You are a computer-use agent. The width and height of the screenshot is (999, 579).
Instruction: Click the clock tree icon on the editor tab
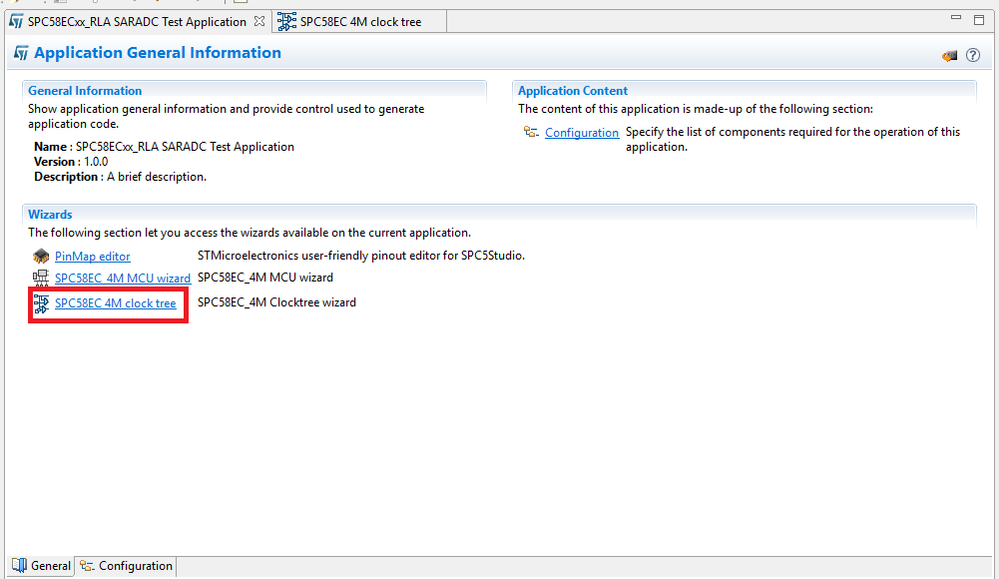tap(287, 22)
